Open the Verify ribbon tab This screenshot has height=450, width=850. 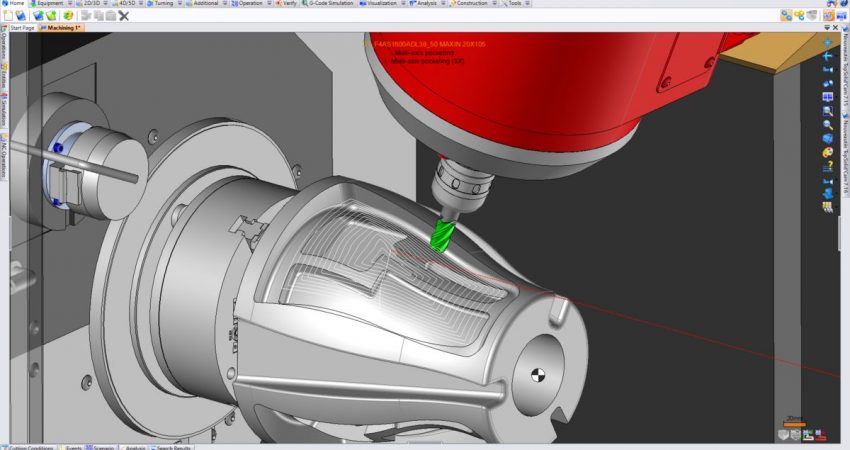(287, 3)
